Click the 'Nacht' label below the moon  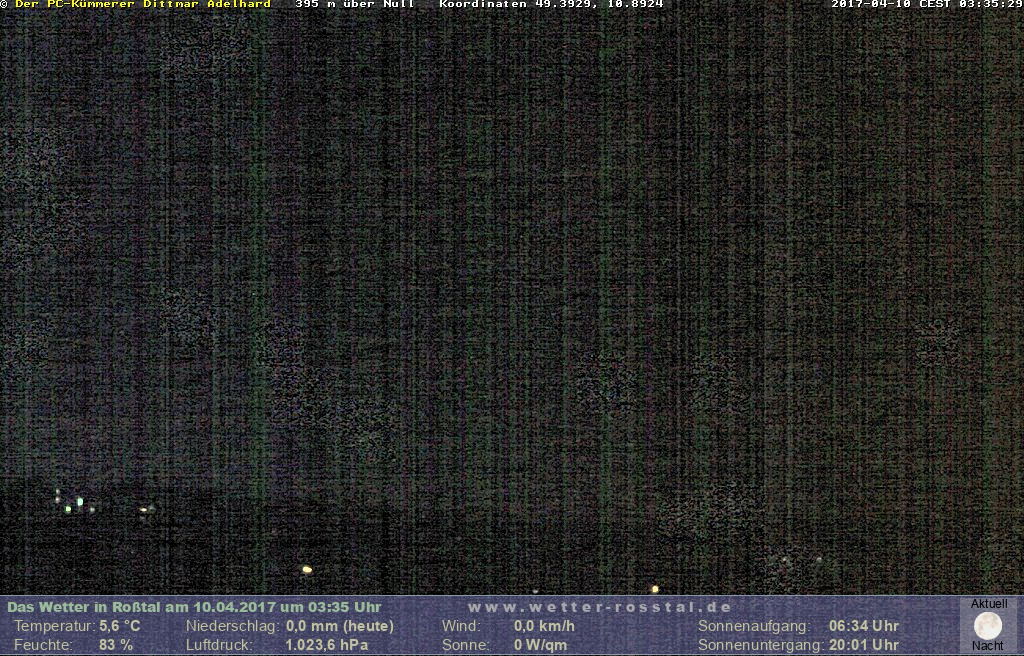(988, 646)
